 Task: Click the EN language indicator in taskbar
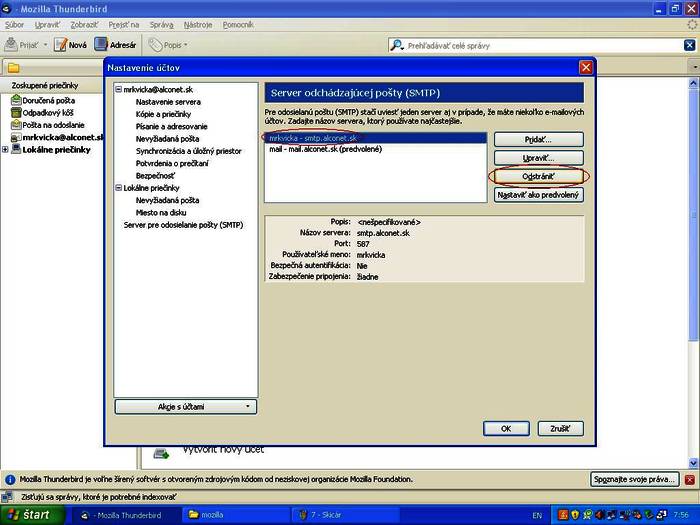(537, 516)
